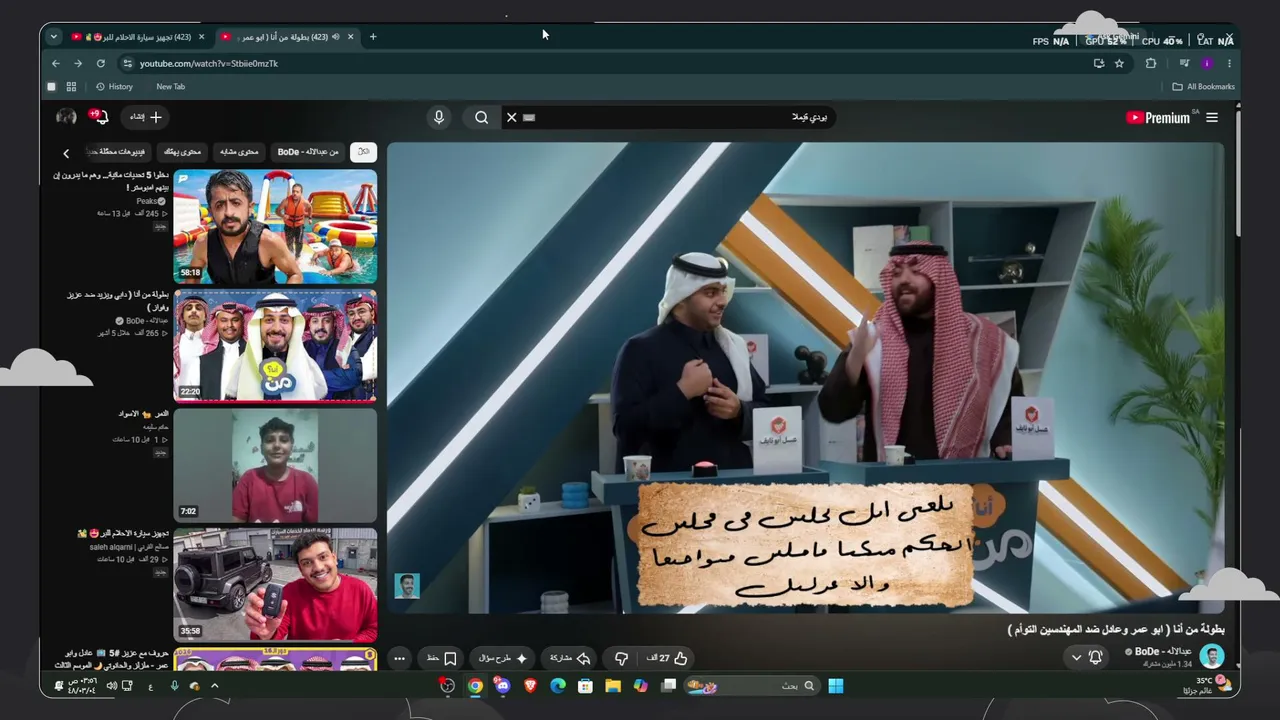Open the History bookmark
This screenshot has height=720, width=1280.
114,87
